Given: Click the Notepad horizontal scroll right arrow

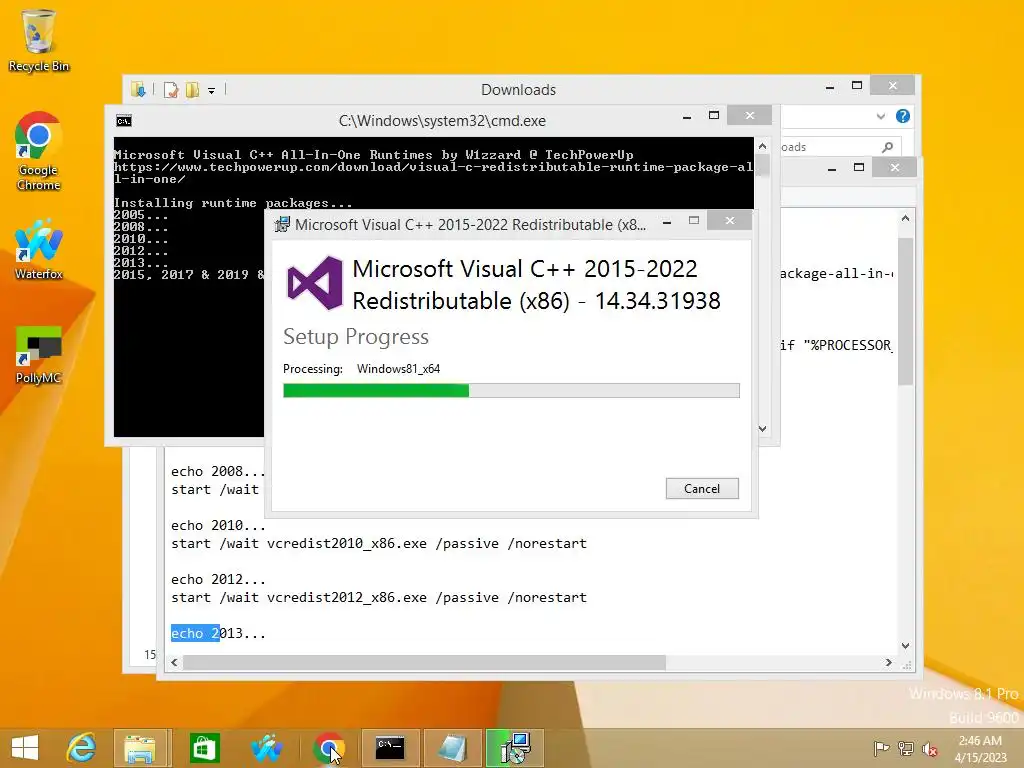Looking at the screenshot, I should point(888,662).
